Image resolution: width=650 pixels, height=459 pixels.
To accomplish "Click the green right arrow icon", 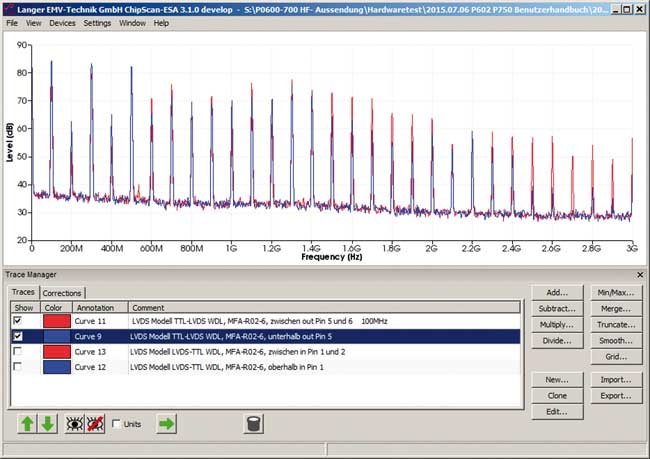I will click(x=167, y=424).
